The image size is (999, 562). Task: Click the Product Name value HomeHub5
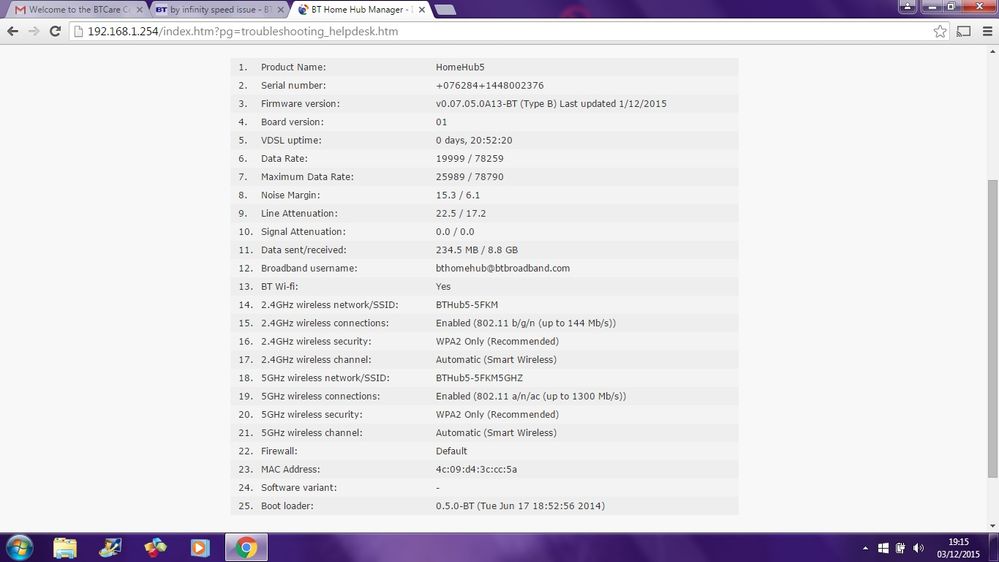pos(460,67)
